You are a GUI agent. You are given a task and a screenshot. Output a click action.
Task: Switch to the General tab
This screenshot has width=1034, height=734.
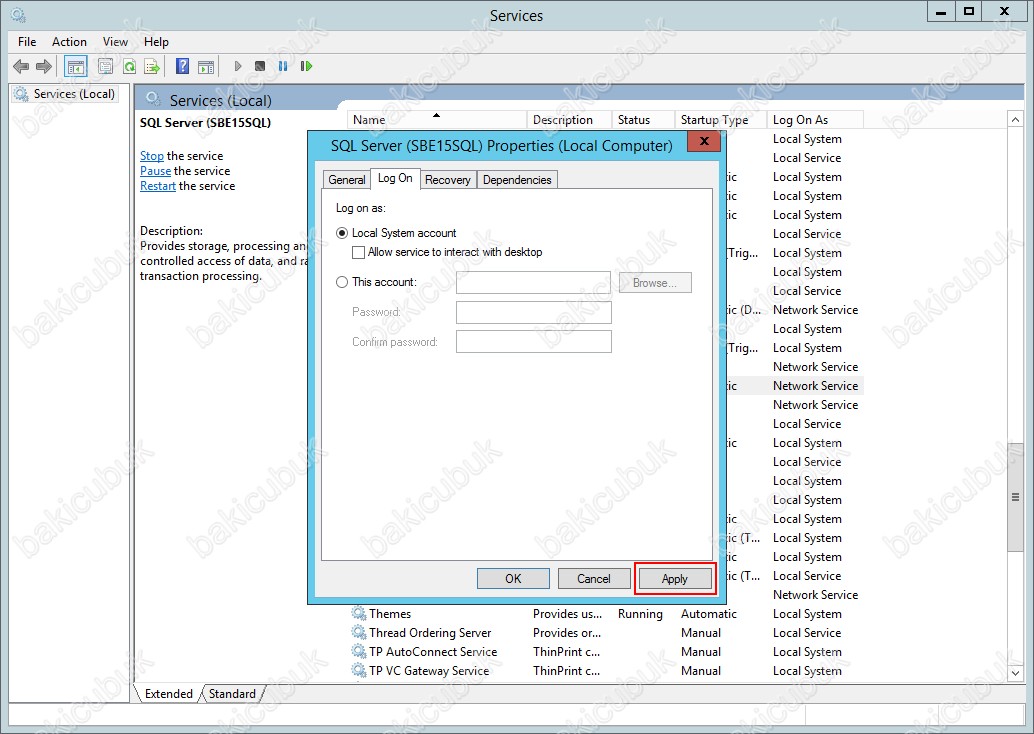(x=346, y=179)
